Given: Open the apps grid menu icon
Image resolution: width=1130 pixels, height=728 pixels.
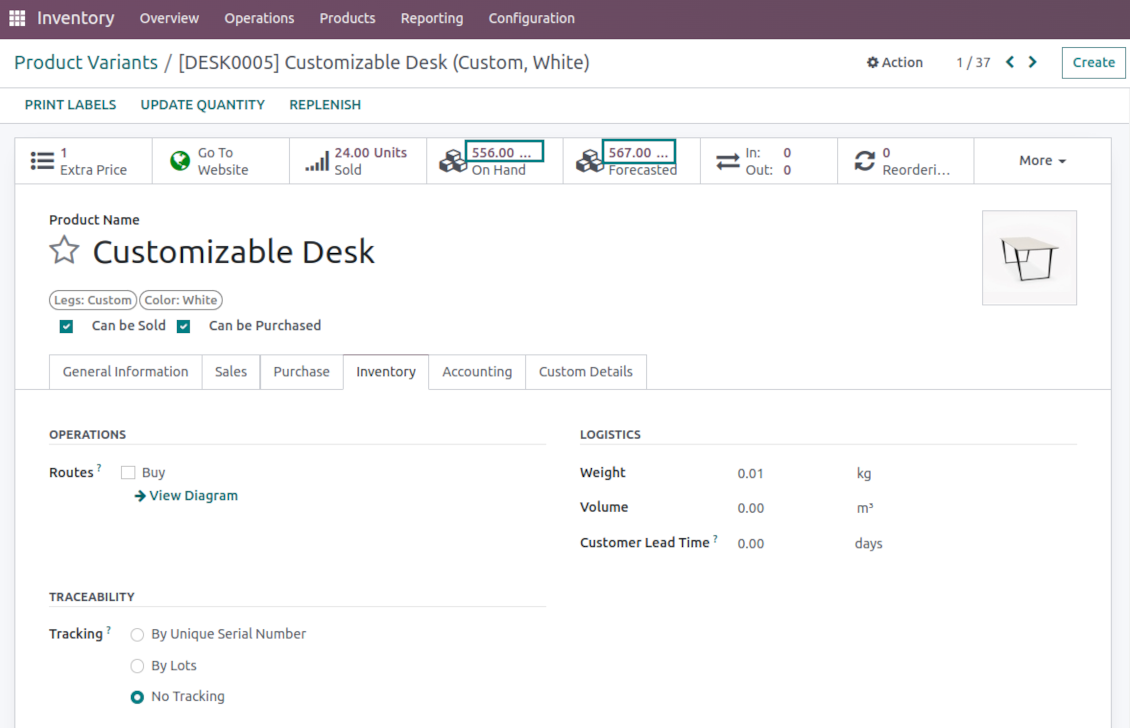Looking at the screenshot, I should (17, 19).
